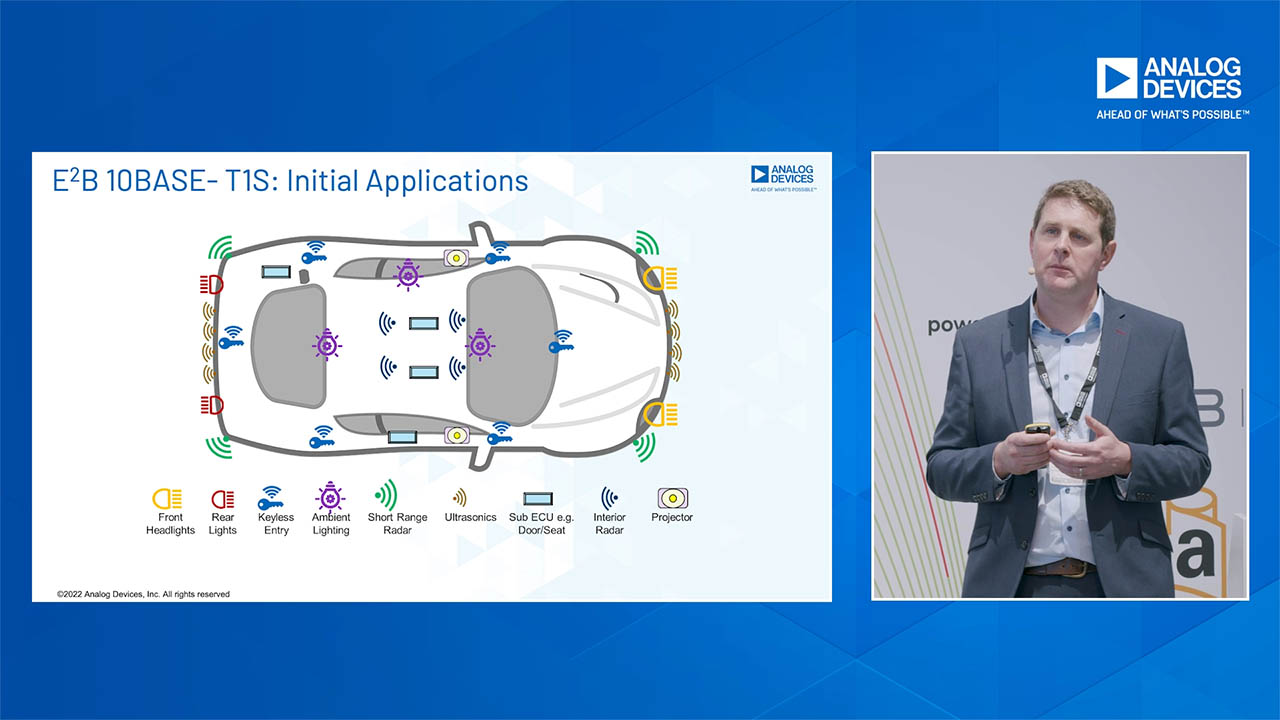Click the Keyless Entry legend label

(276, 524)
